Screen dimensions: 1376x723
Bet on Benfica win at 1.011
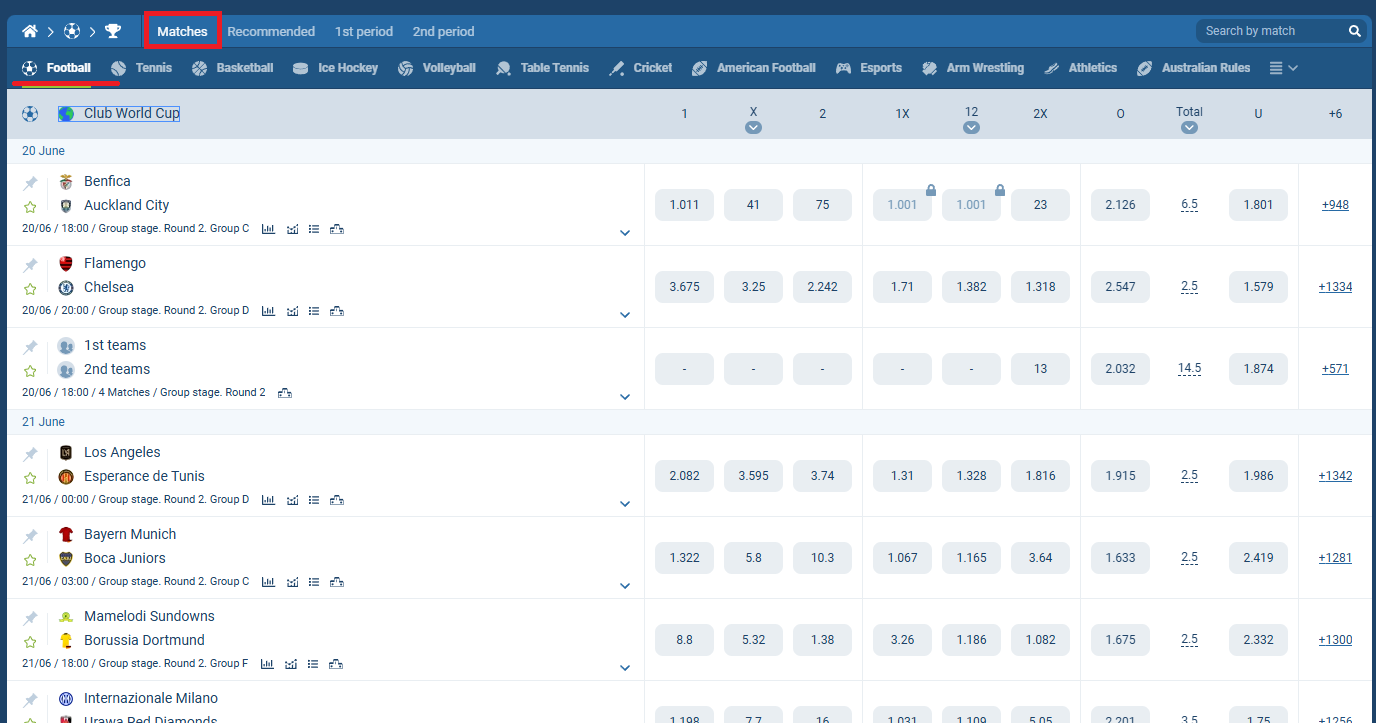(x=684, y=205)
